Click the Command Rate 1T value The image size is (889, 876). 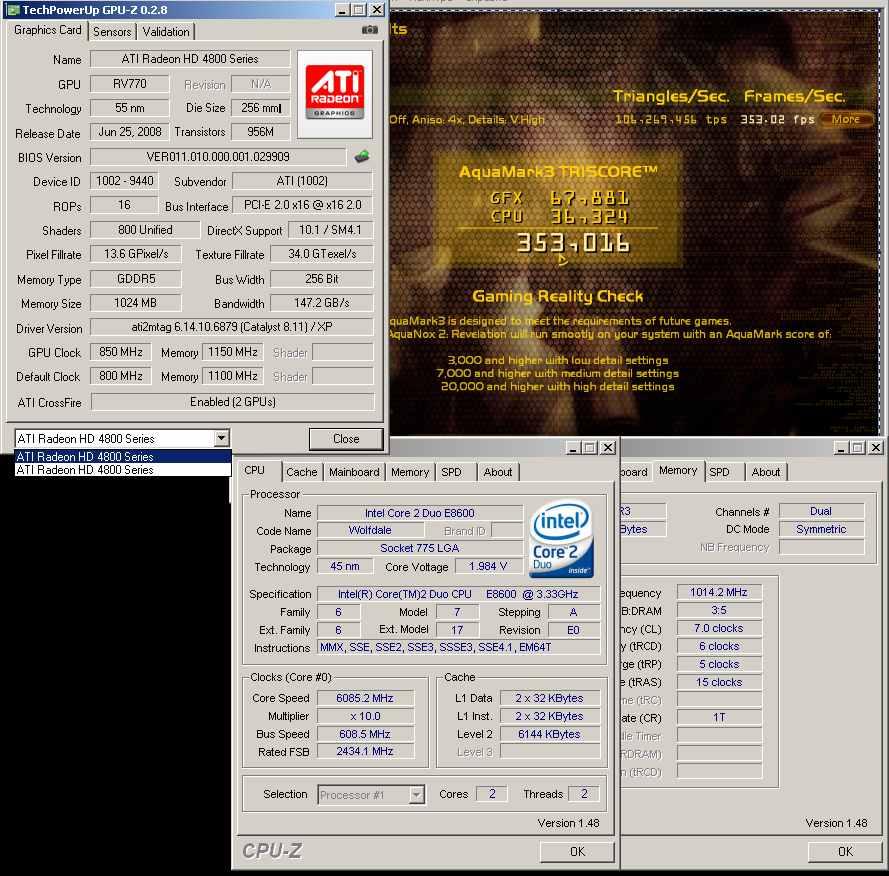(718, 718)
